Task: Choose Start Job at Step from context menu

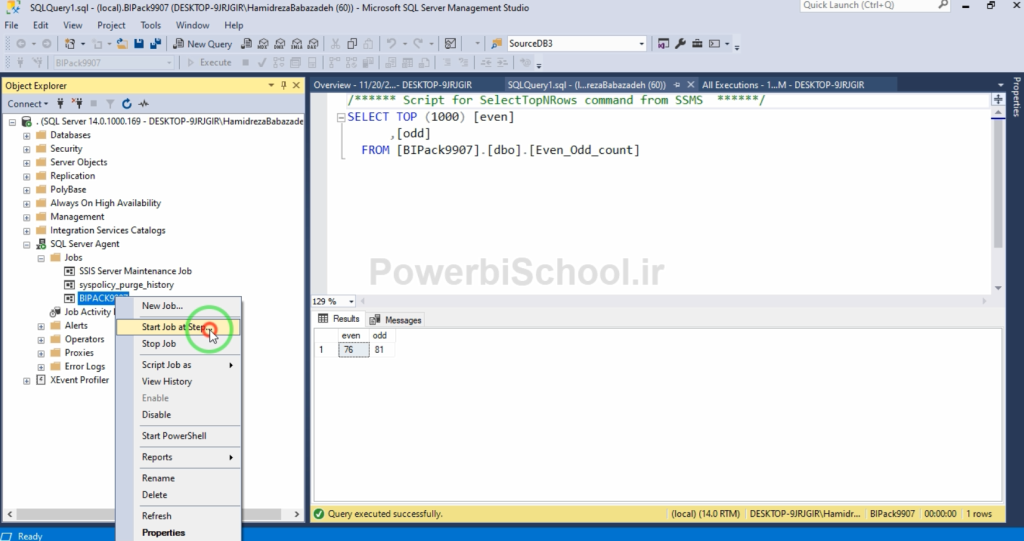Action: click(175, 327)
